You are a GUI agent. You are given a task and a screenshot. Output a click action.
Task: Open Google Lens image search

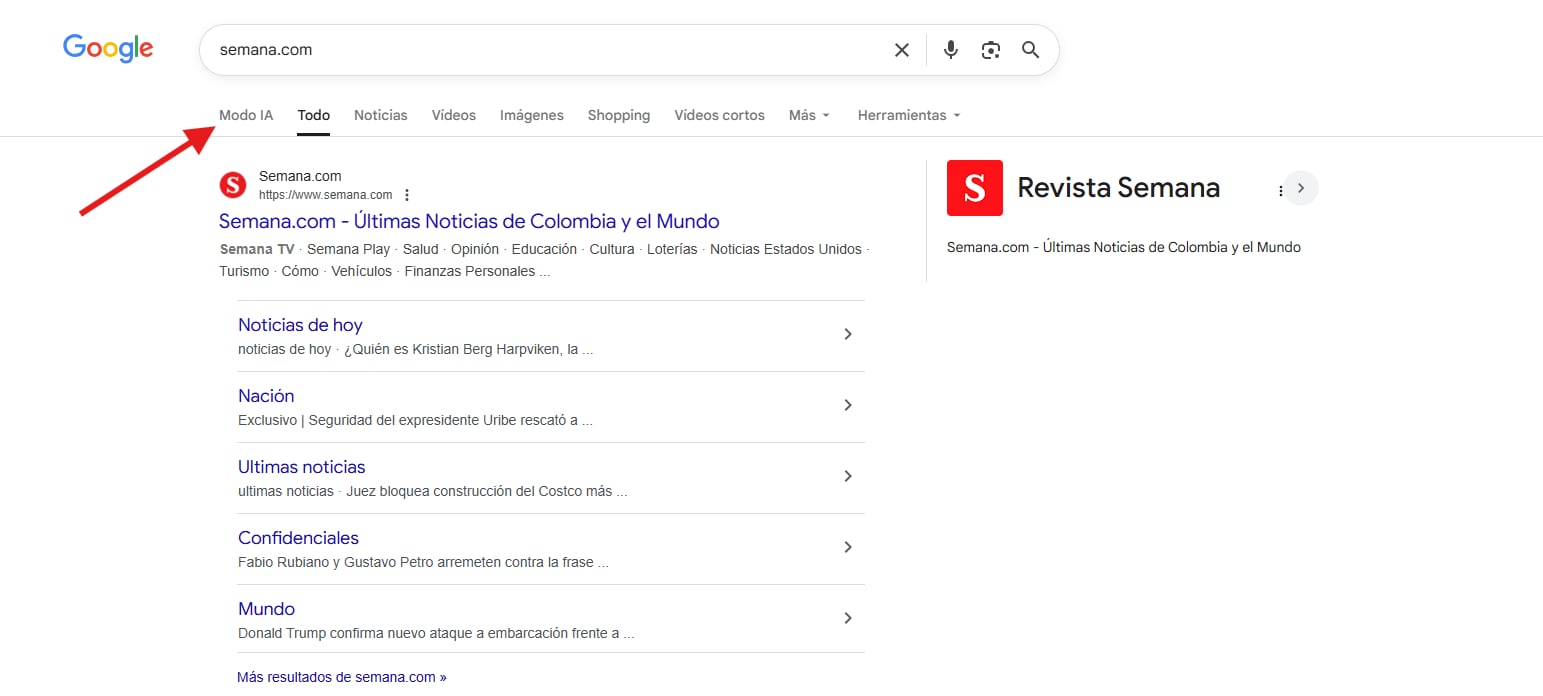(x=990, y=49)
